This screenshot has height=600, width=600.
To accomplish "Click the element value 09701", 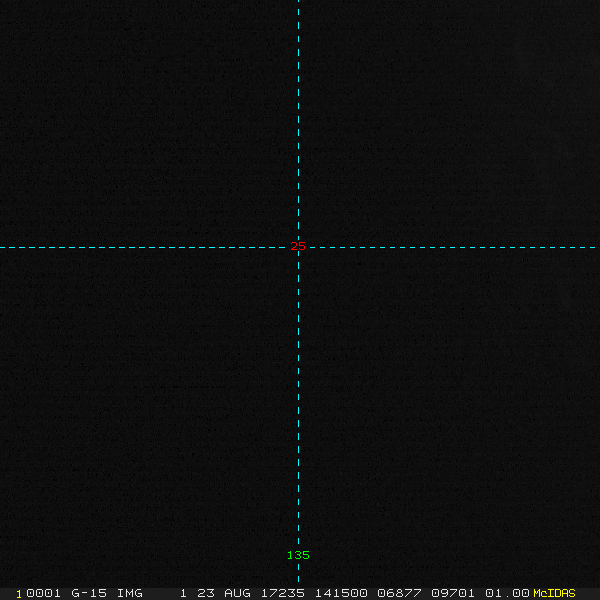I will [453, 593].
